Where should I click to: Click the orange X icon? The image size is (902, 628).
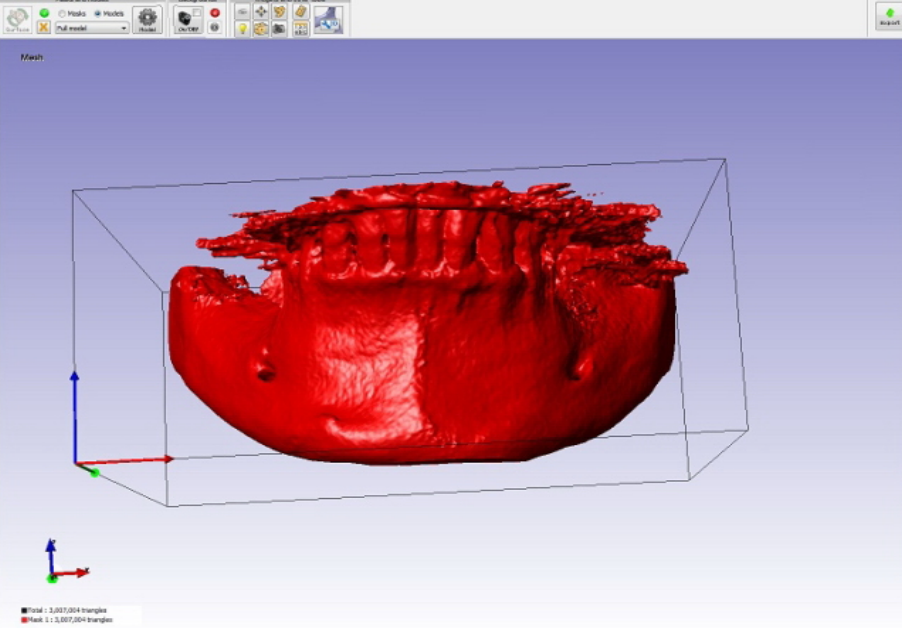pos(44,27)
